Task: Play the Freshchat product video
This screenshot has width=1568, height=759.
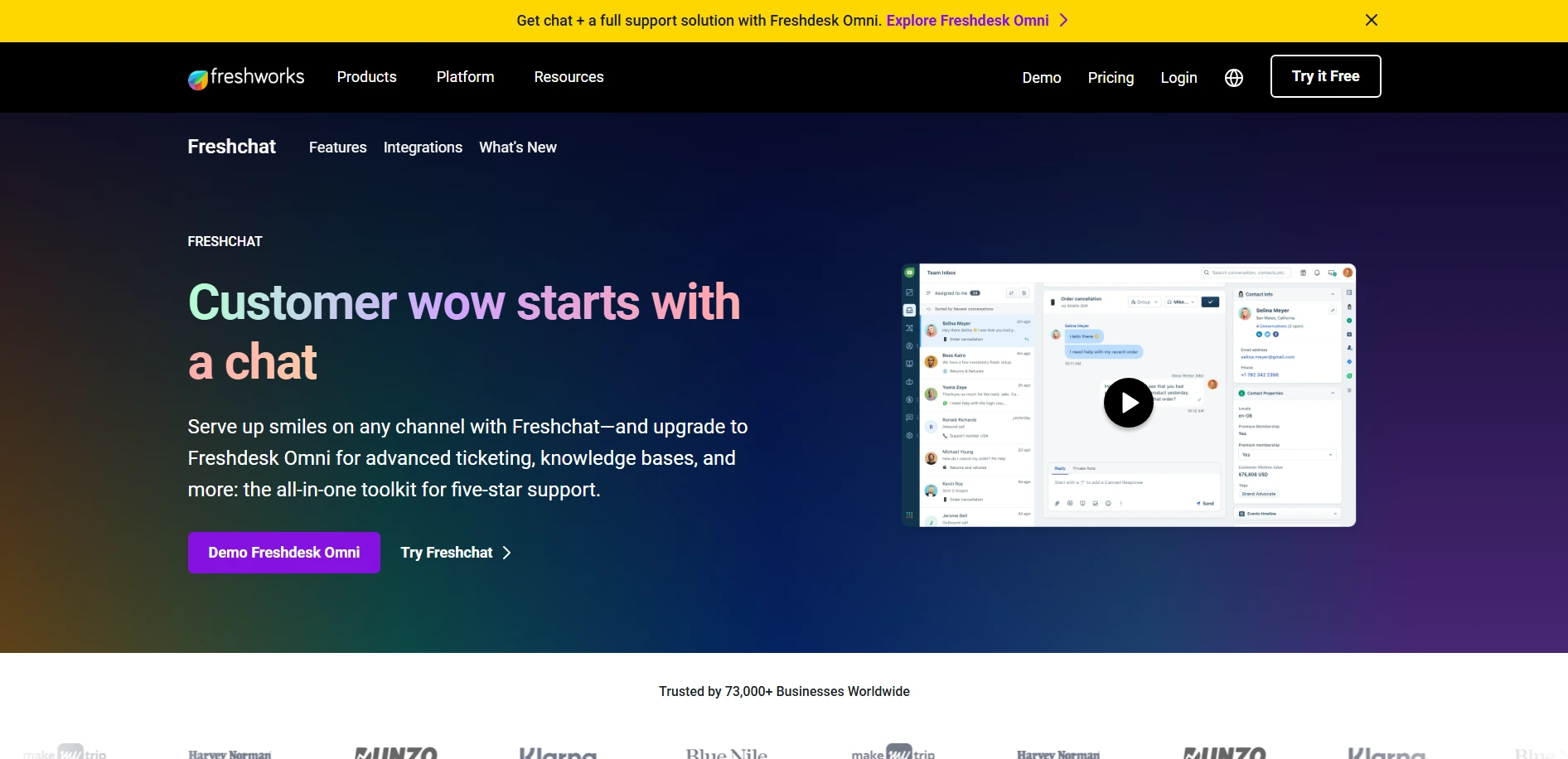Action: [x=1128, y=403]
